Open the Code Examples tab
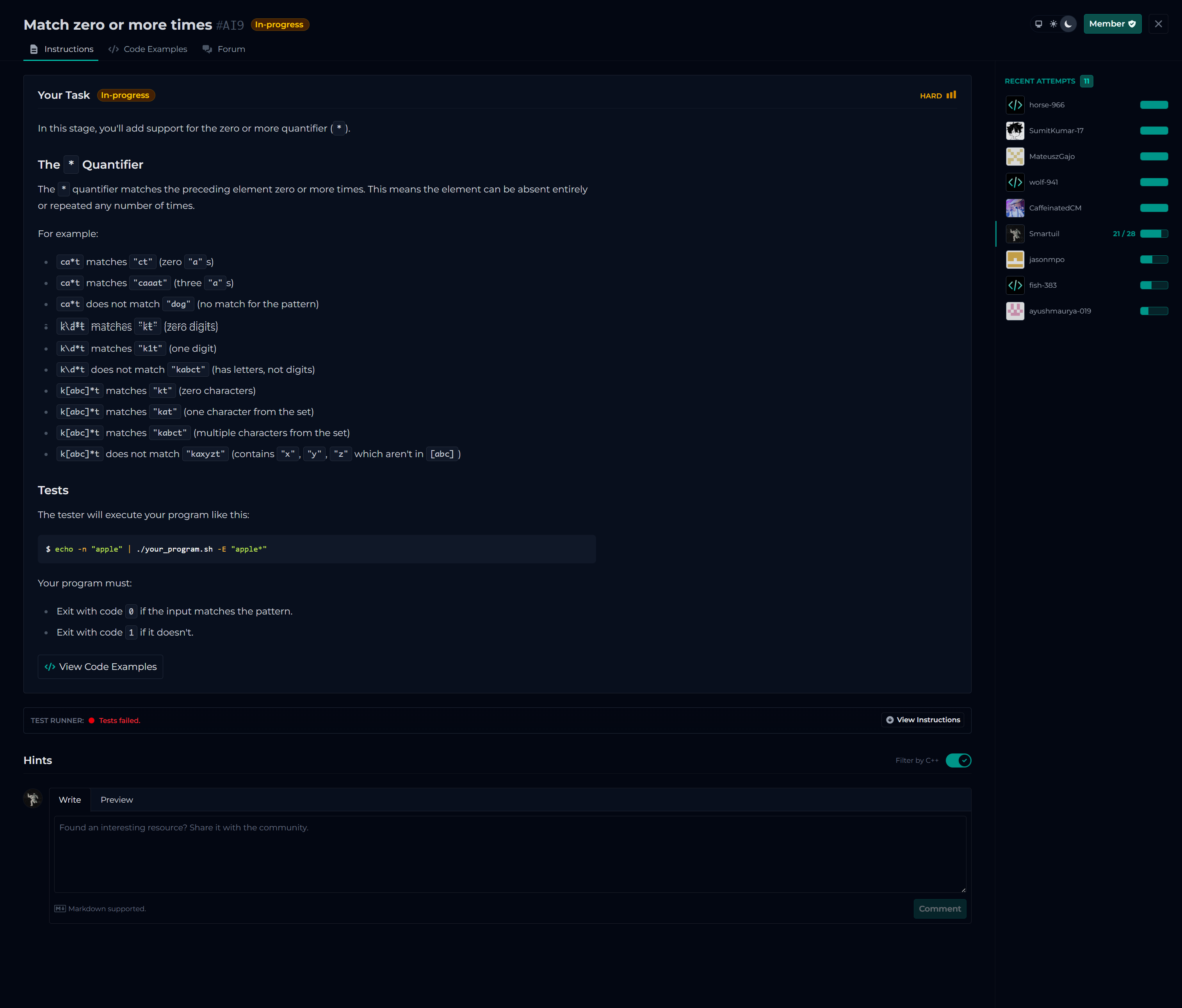This screenshot has width=1182, height=1008. coord(148,49)
